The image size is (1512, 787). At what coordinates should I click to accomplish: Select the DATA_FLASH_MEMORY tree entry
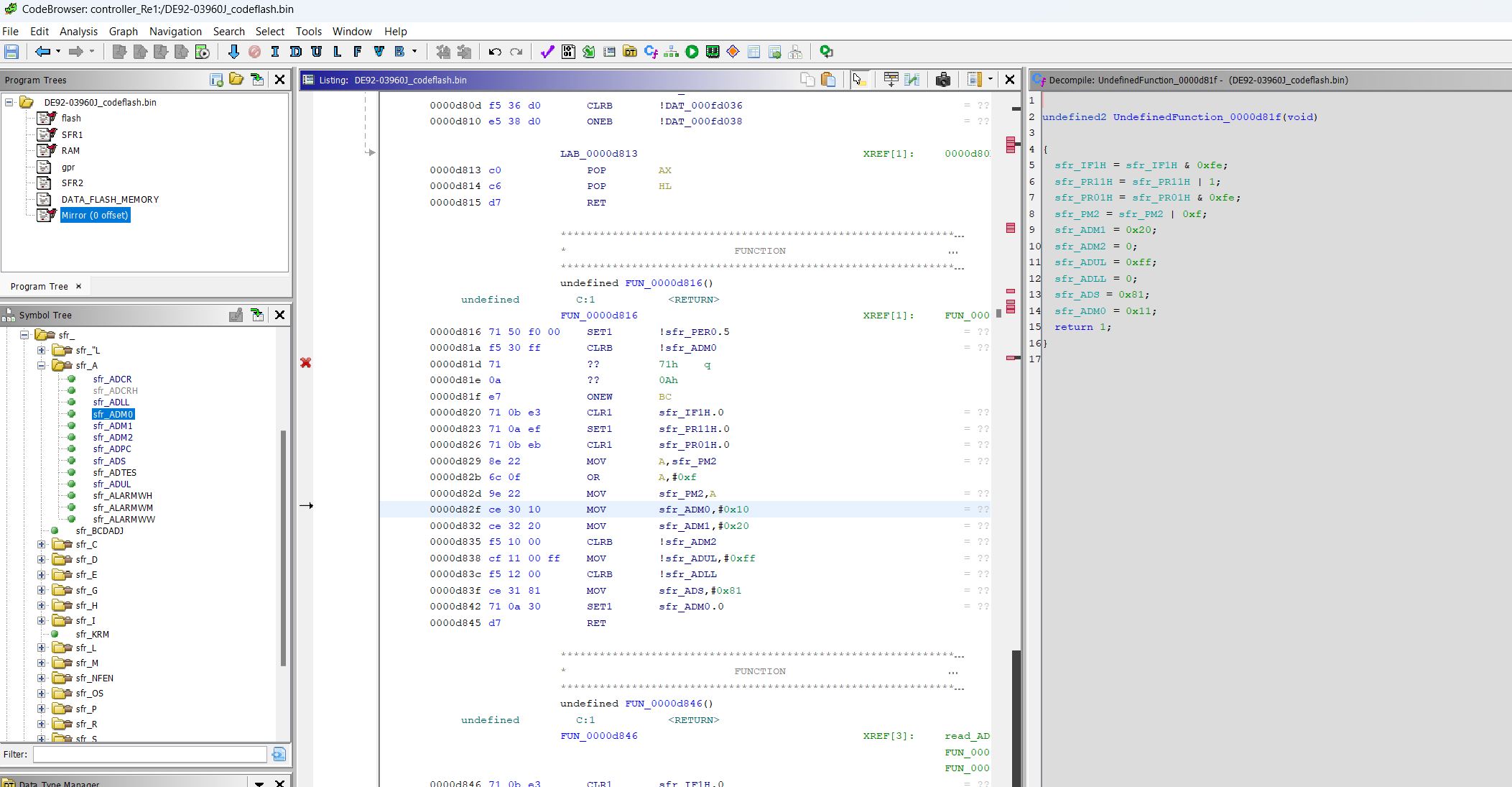click(x=110, y=200)
